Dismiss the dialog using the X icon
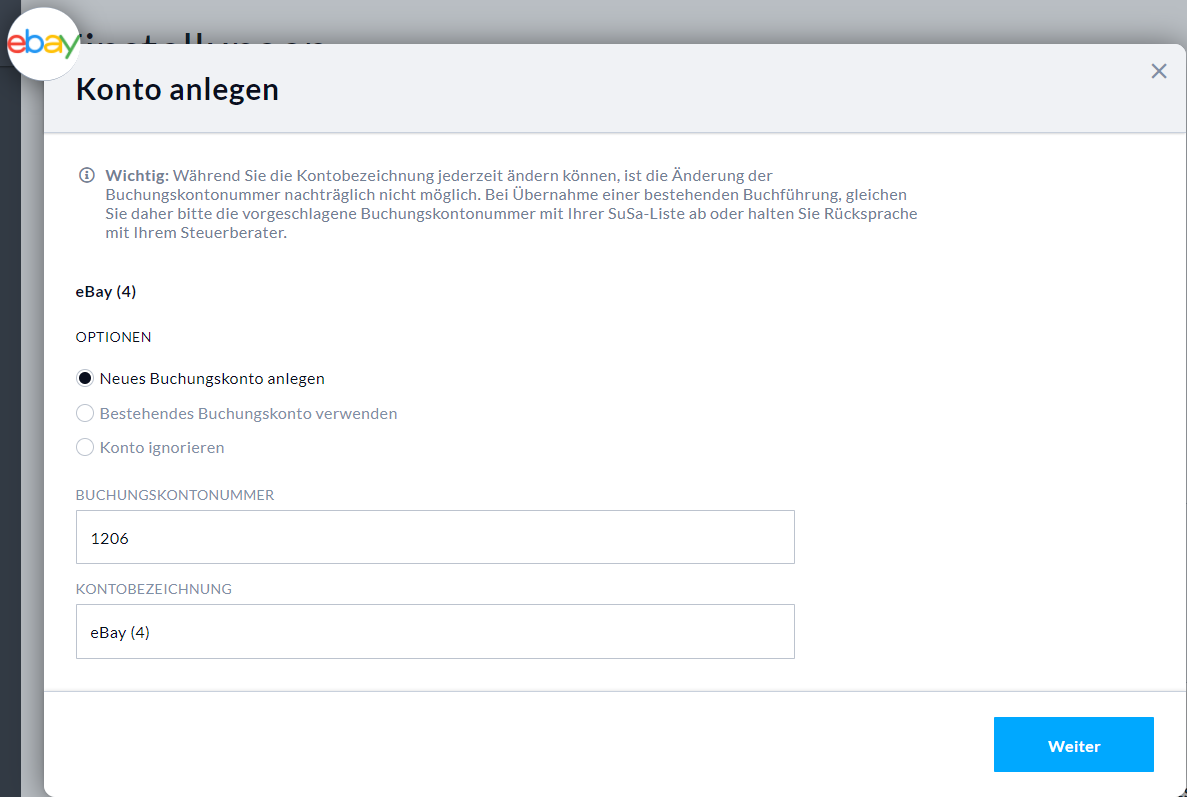 point(1158,71)
